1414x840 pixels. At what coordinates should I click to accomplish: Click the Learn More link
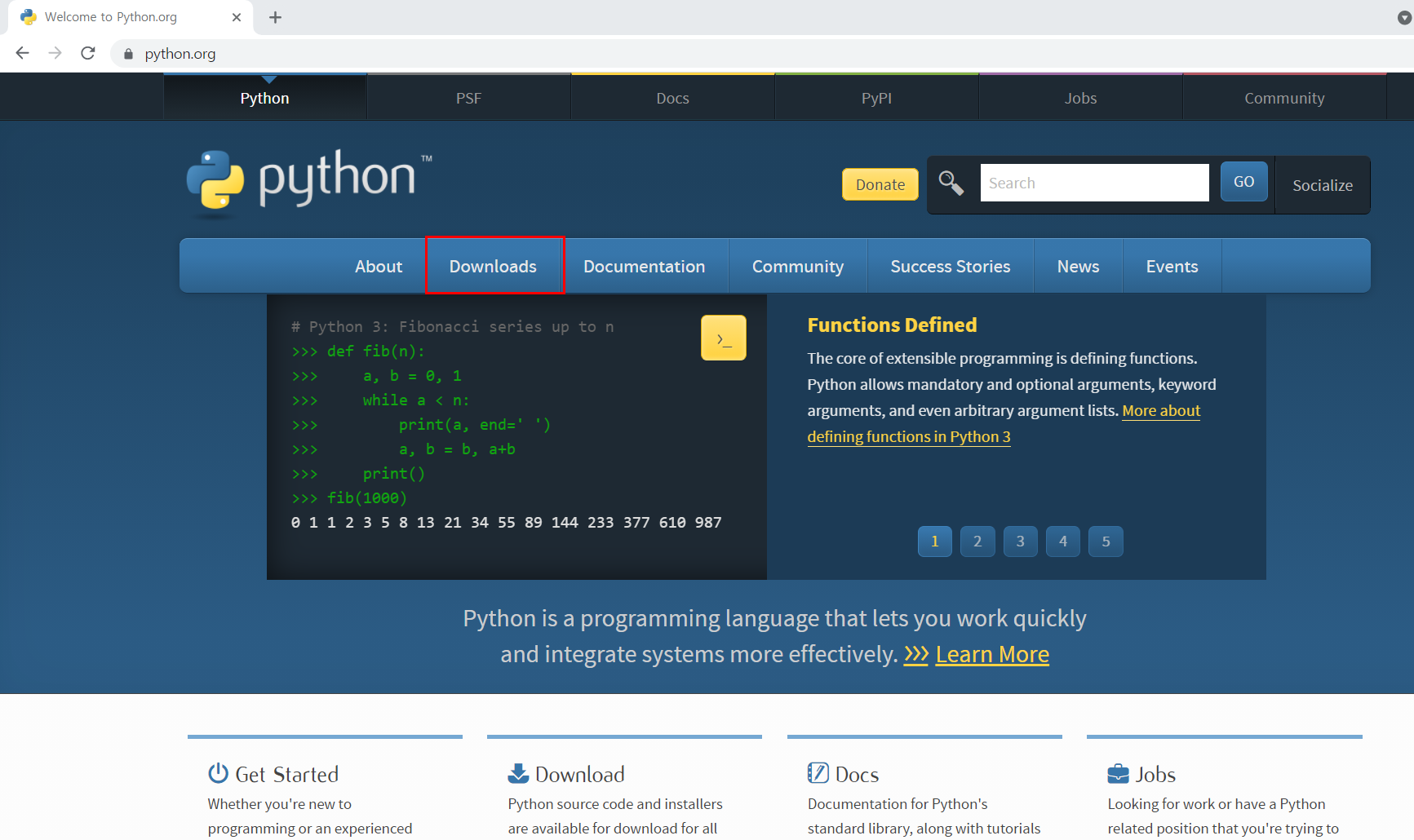tap(992, 654)
